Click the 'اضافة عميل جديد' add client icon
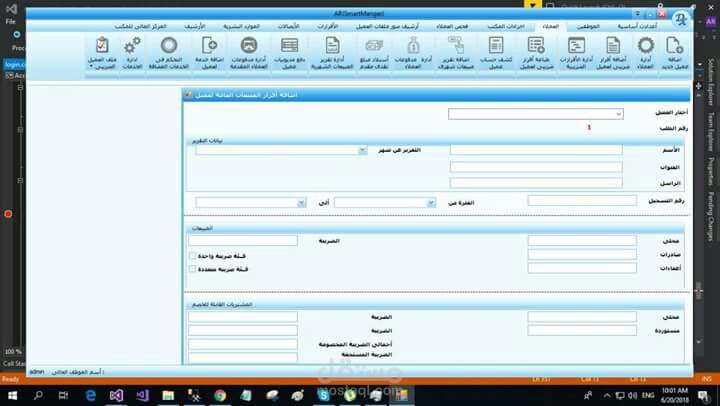Screen dimensions: 720x406 674,46
